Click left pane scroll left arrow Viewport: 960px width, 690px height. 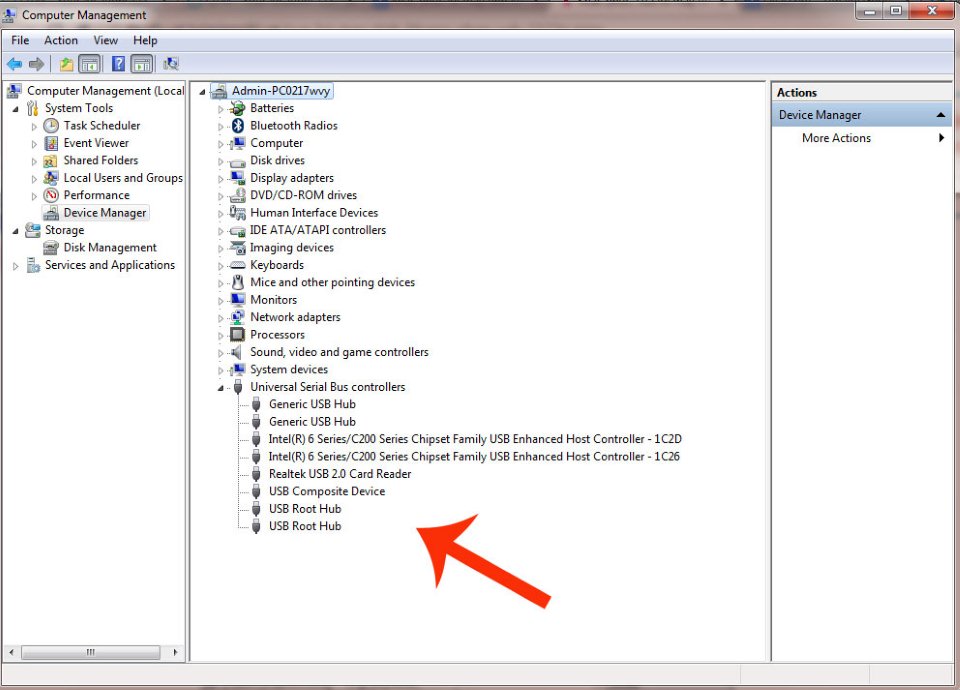pos(11,653)
